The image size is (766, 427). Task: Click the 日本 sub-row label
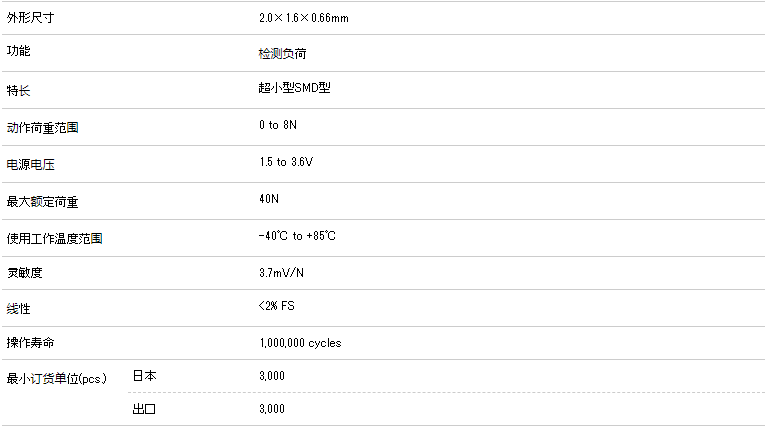click(x=145, y=376)
